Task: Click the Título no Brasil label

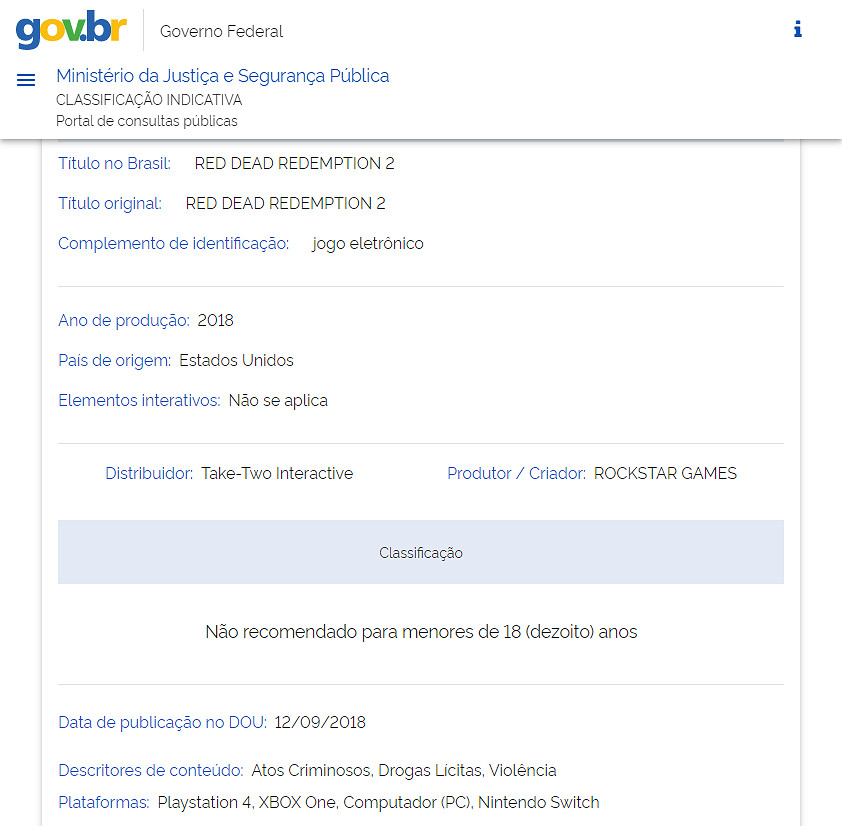Action: pos(114,163)
